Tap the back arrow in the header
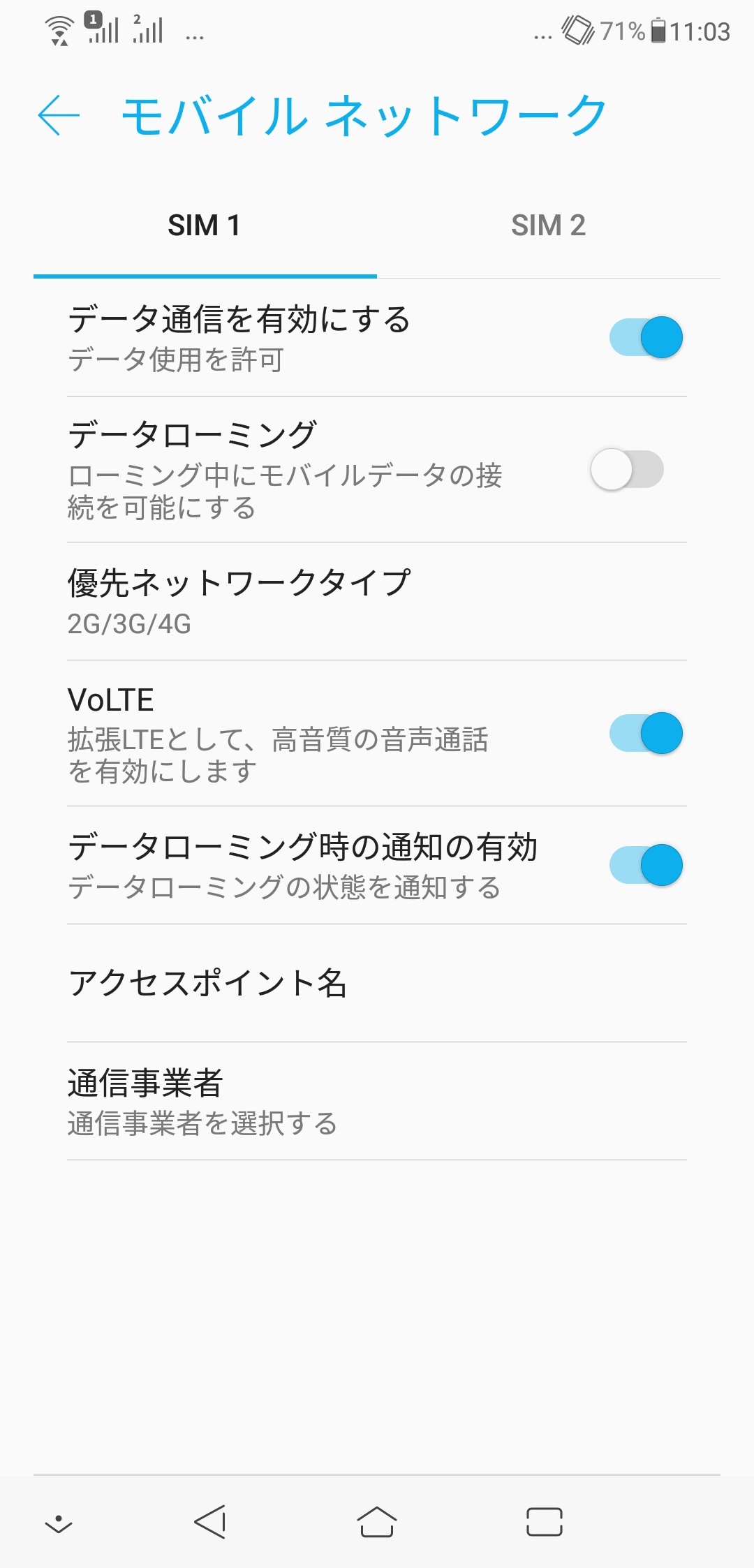The image size is (754, 1568). click(x=59, y=115)
